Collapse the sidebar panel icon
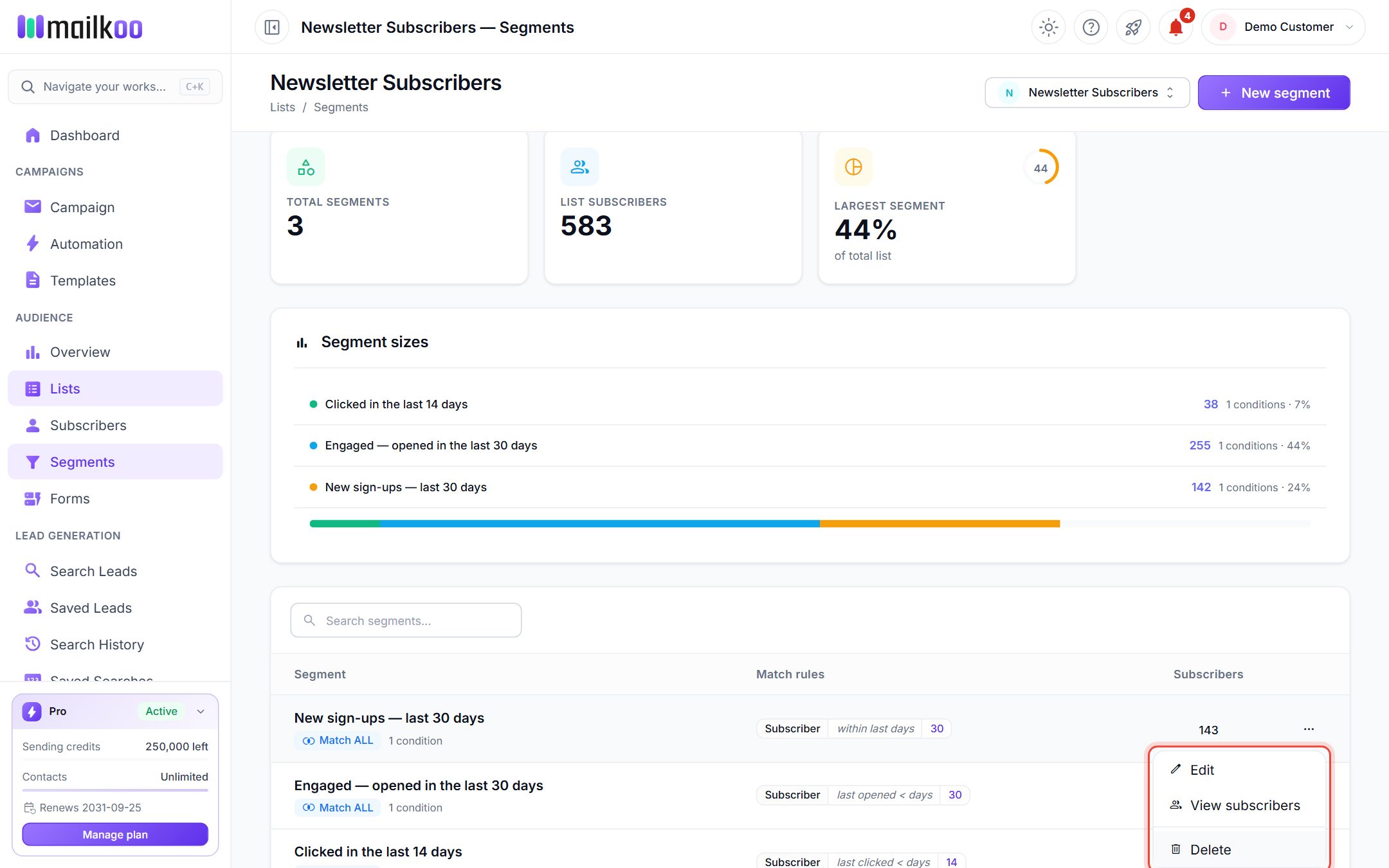Viewport: 1389px width, 868px height. click(272, 27)
